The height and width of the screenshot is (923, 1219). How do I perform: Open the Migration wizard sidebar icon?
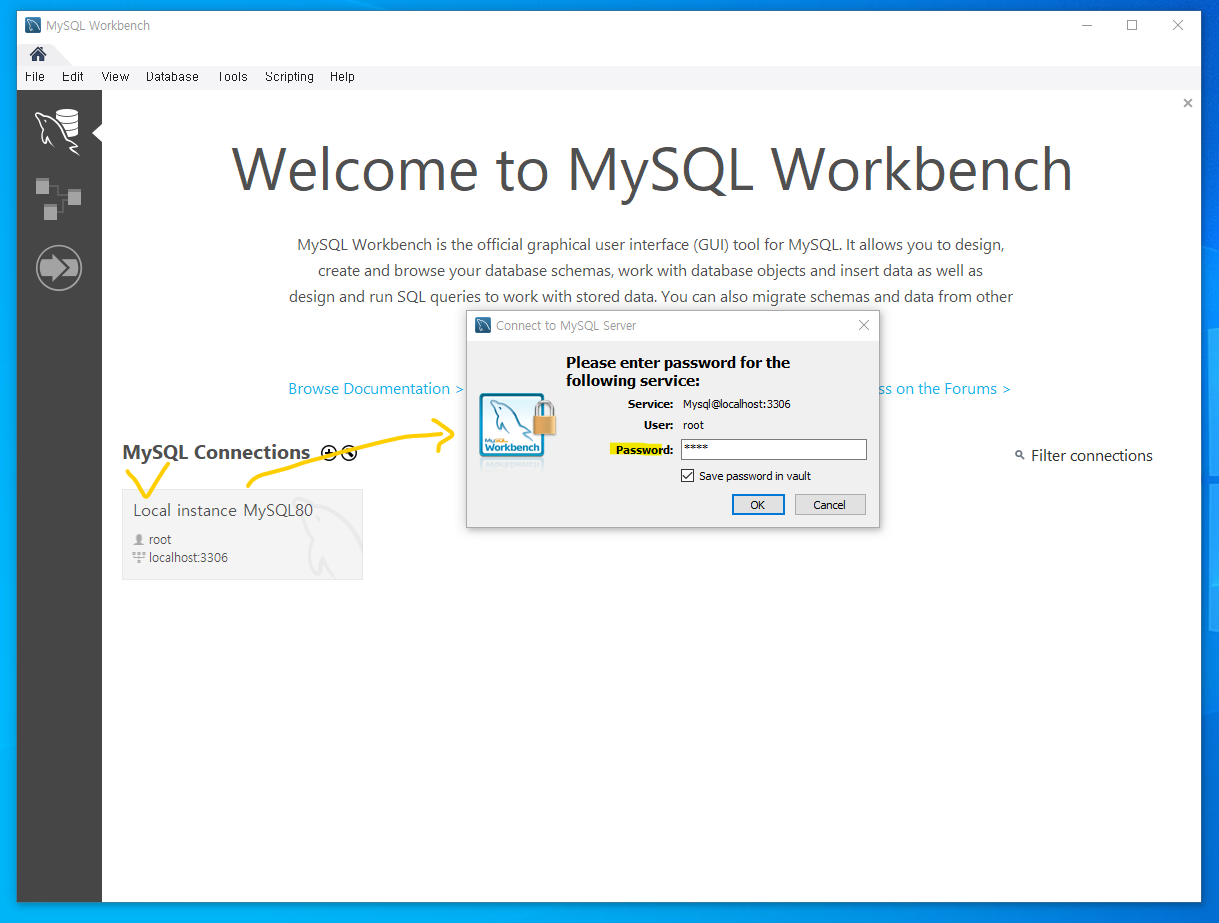point(58,268)
